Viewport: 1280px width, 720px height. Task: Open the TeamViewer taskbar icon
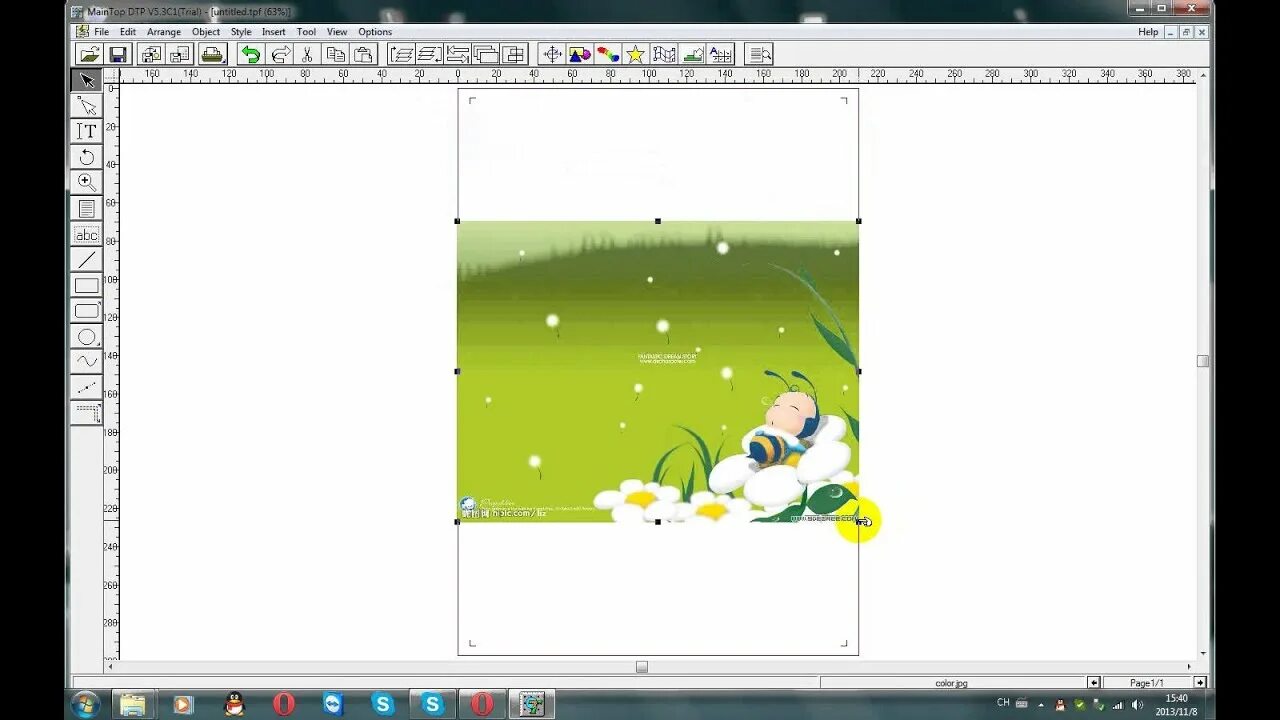click(333, 704)
